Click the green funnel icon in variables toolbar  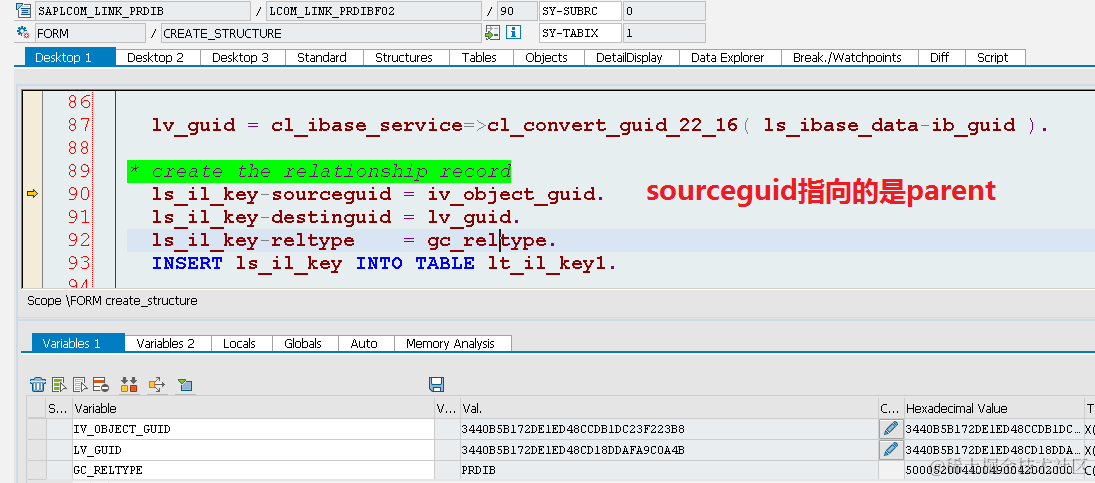coord(185,384)
